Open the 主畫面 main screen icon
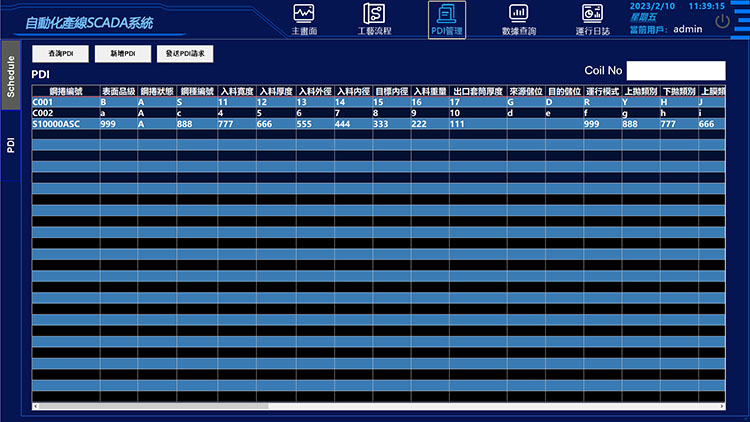Screen dimensions: 750x422 pyautogui.click(x=304, y=20)
